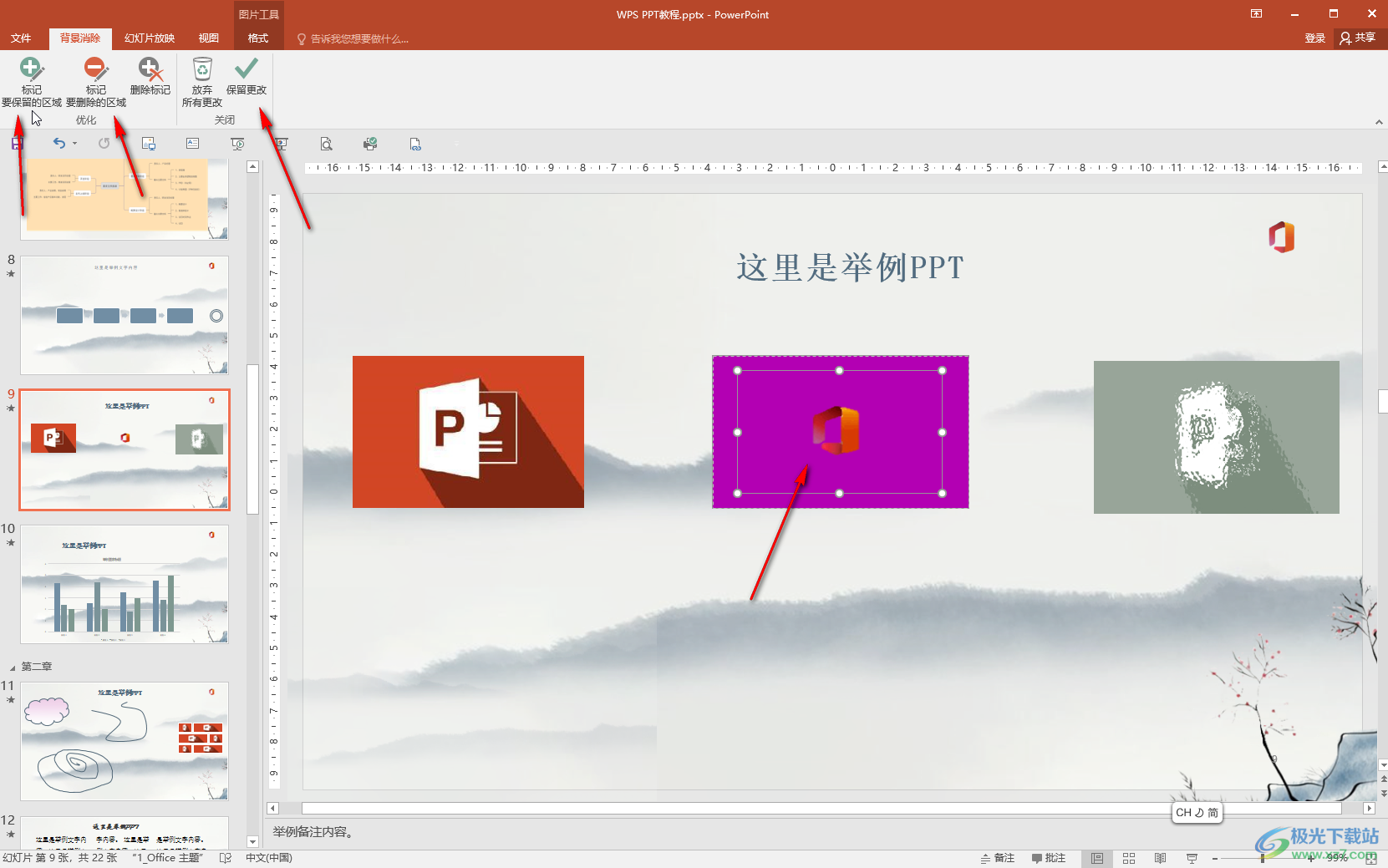This screenshot has height=868, width=1388.
Task: Click the thumbnail pane scroll-down arrow
Action: 252,842
